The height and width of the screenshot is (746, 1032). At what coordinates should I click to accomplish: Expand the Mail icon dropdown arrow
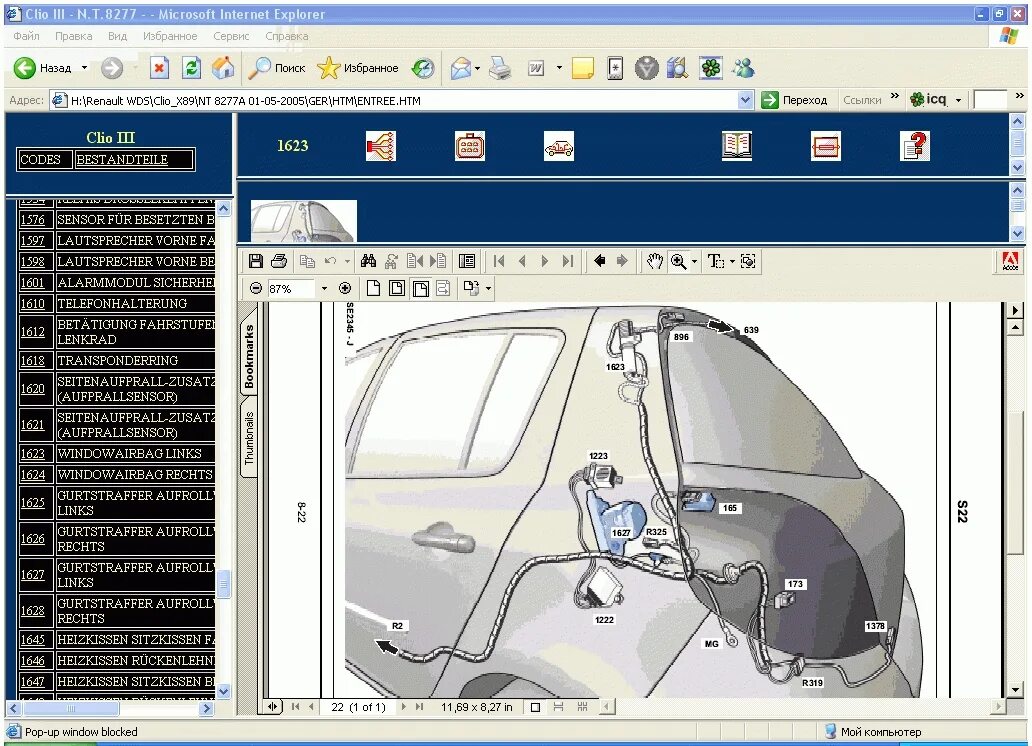[x=477, y=68]
